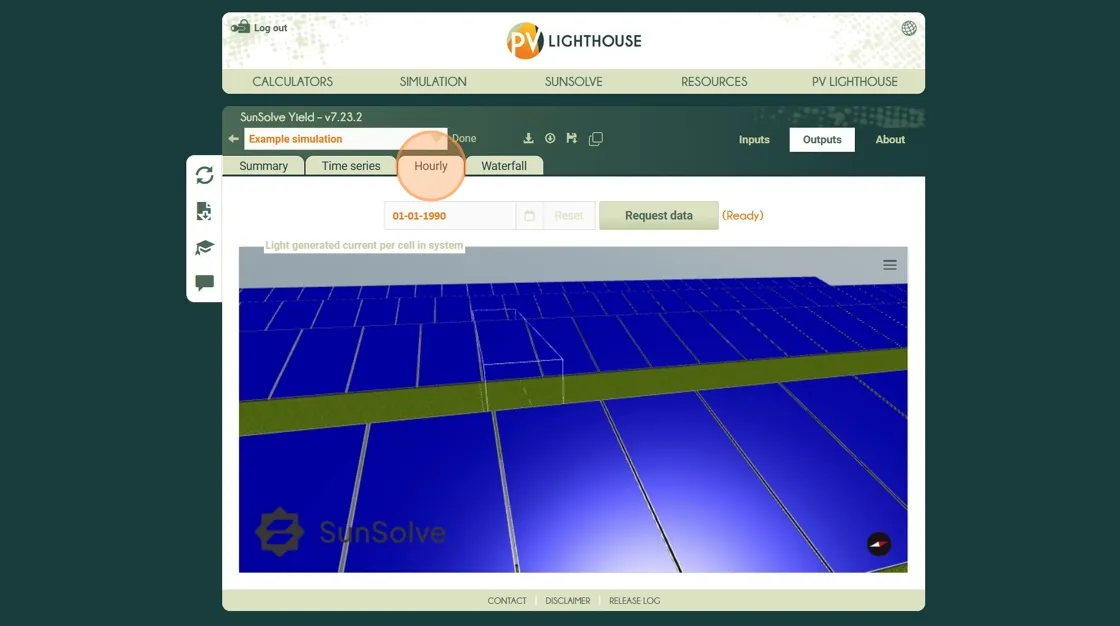Viewport: 1120px width, 626px height.
Task: Click the date input field 01-01-1990
Action: point(450,216)
